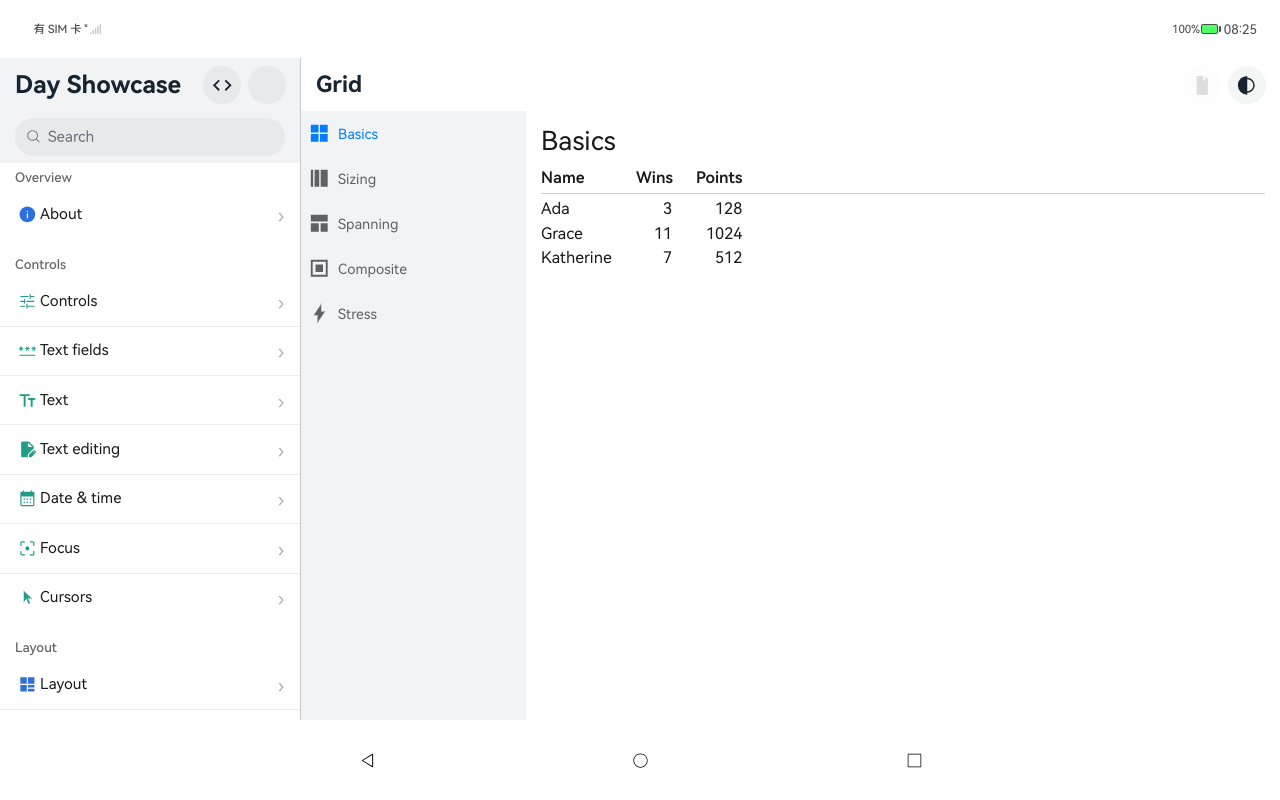
Task: Click the document icon in Grid header
Action: pos(1202,85)
